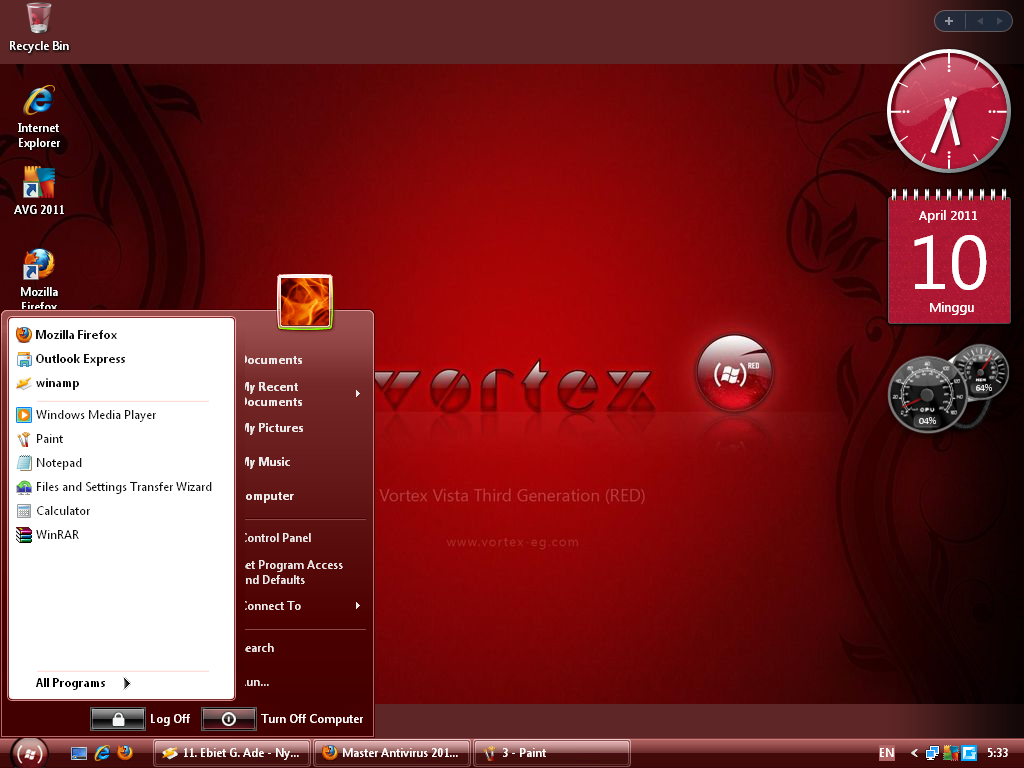The image size is (1024, 768).
Task: Click the Start orb button on taskbar
Action: click(29, 753)
